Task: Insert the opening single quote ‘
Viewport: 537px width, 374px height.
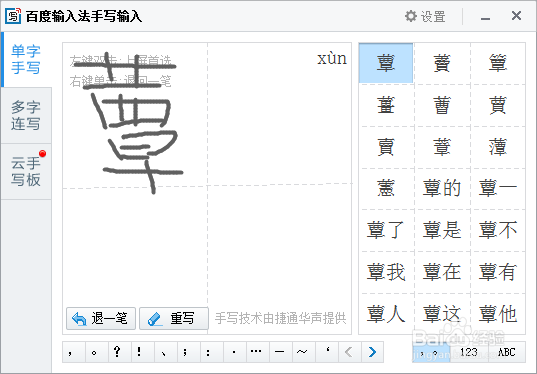Action: [x=326, y=352]
